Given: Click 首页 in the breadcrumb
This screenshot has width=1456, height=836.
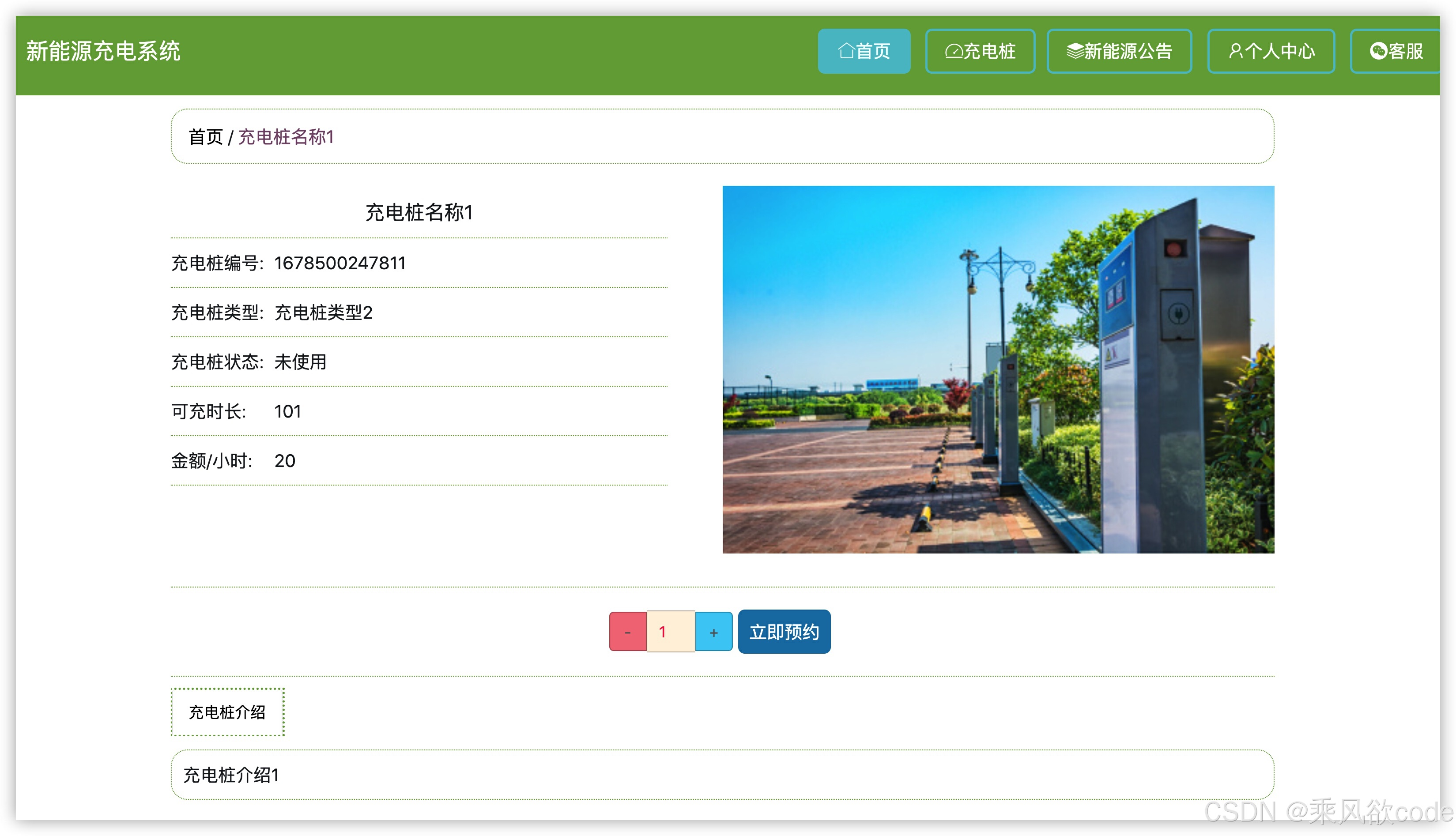Looking at the screenshot, I should pyautogui.click(x=206, y=137).
